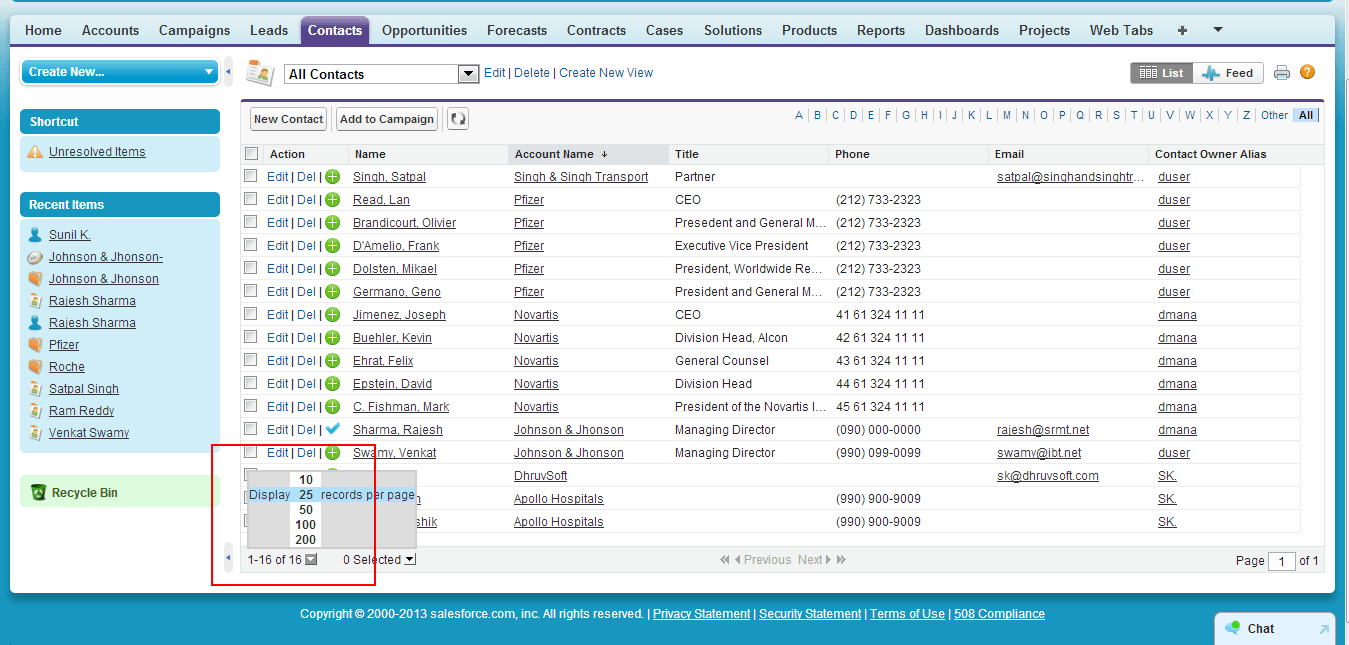Check the box for Jimenez, Joseph
The height and width of the screenshot is (645, 1349).
pos(252,314)
